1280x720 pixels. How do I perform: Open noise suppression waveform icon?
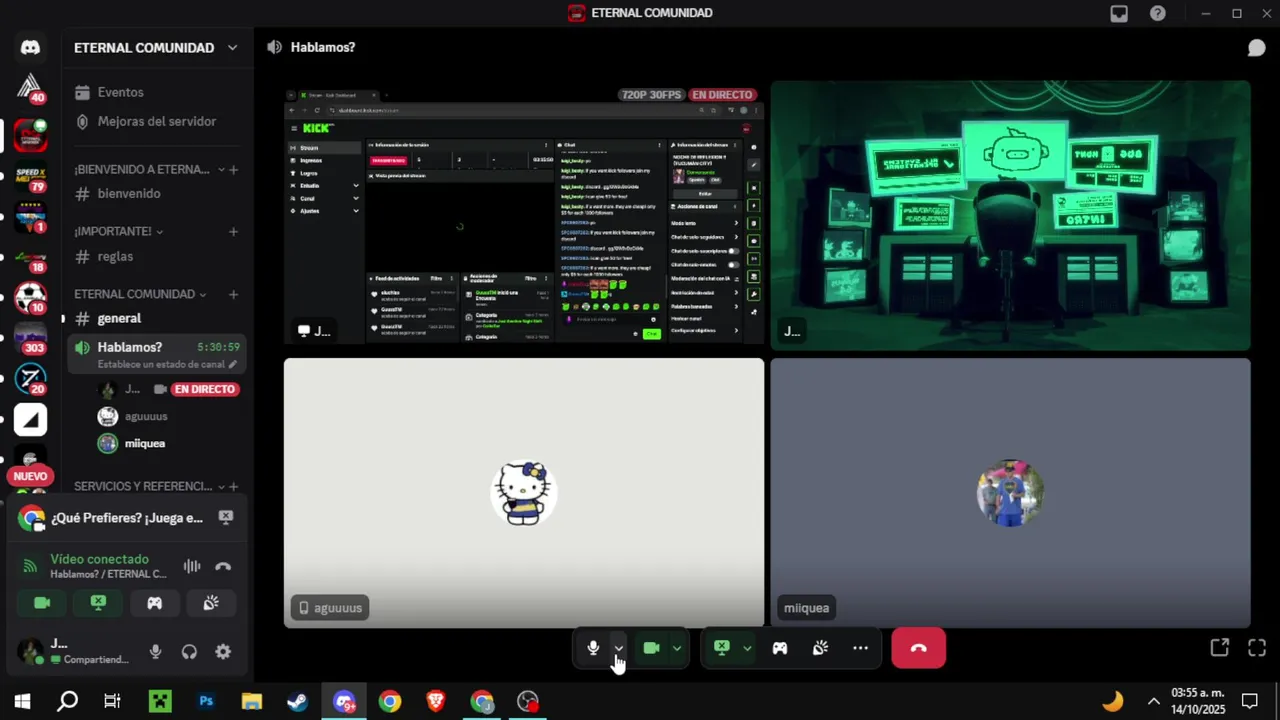[x=192, y=566]
